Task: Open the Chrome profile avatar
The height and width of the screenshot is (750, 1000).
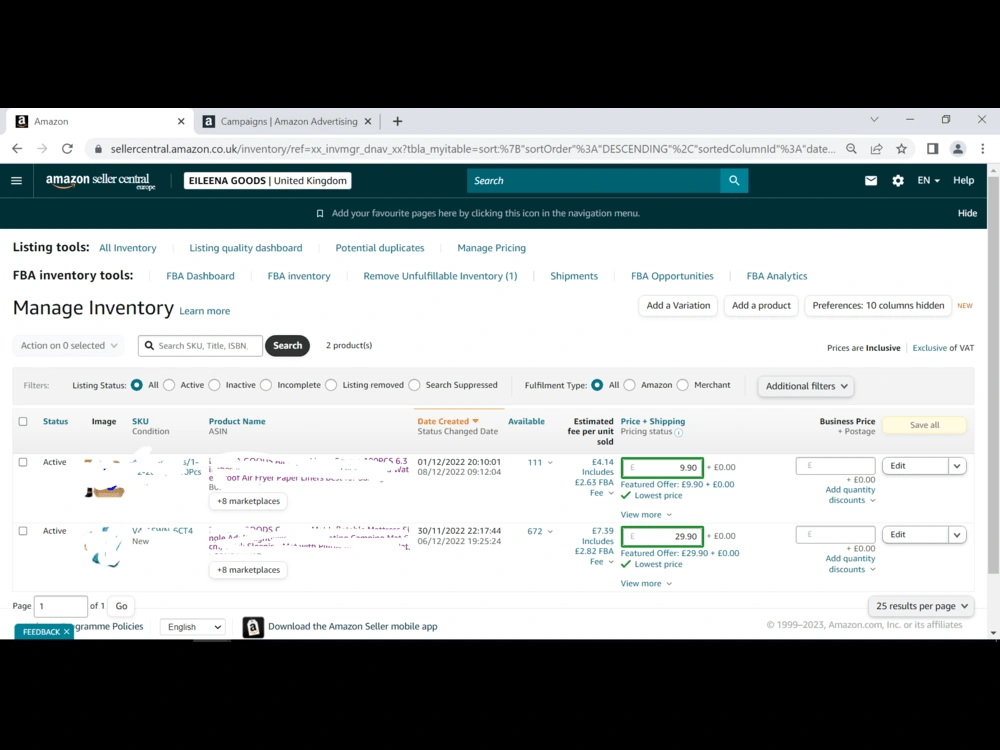Action: pyautogui.click(x=957, y=149)
